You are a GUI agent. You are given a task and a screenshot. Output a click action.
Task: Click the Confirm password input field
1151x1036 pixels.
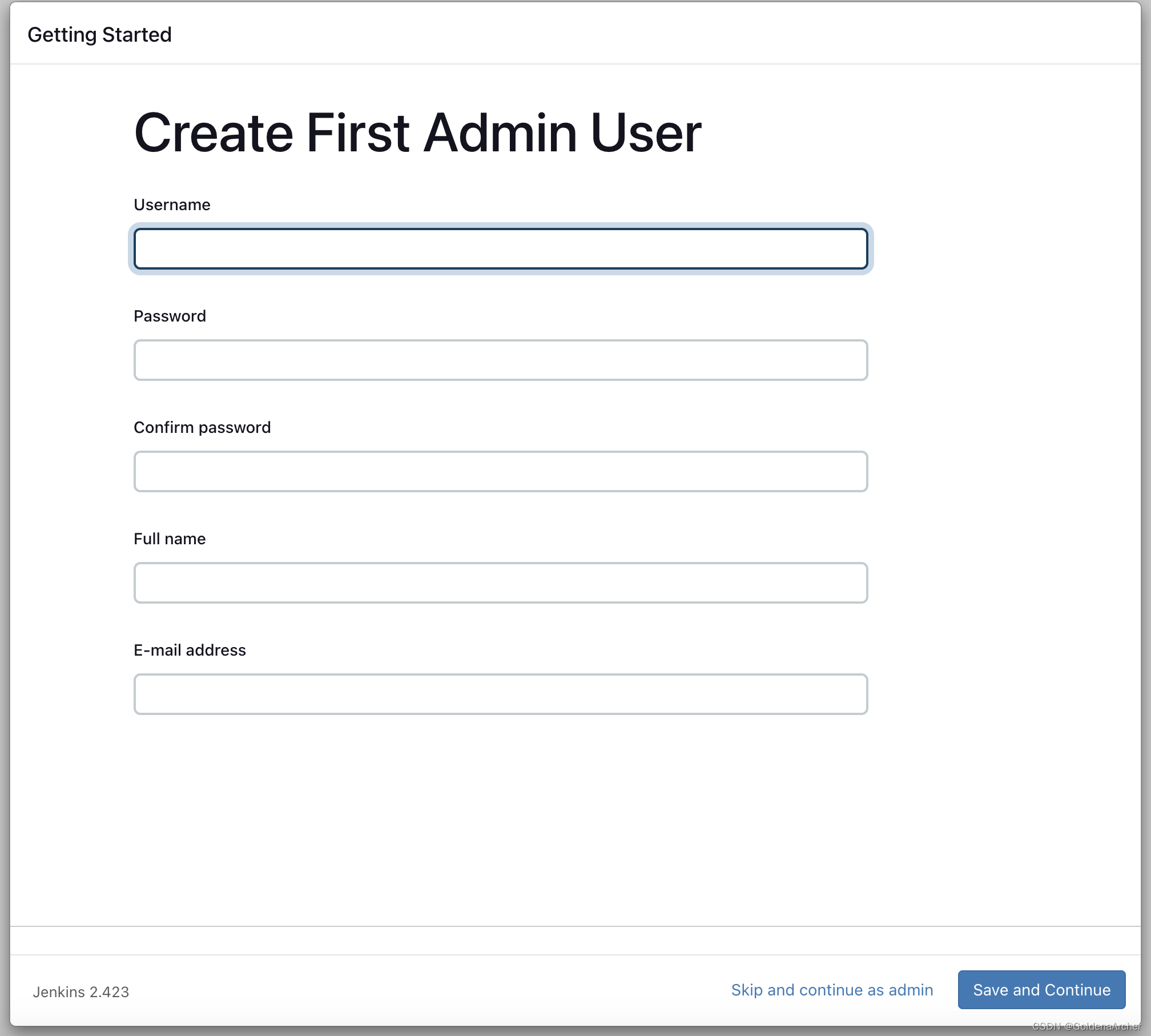(x=500, y=470)
